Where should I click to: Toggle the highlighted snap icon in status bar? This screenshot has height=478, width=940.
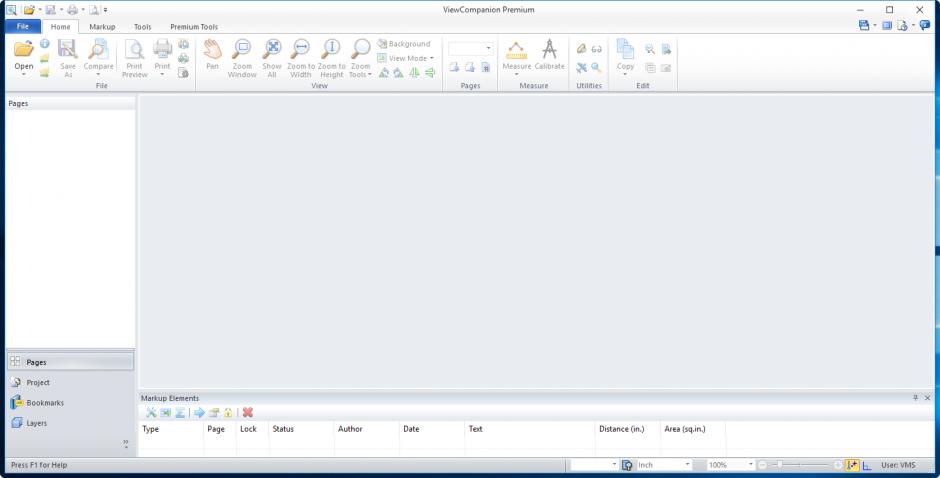pyautogui.click(x=852, y=465)
